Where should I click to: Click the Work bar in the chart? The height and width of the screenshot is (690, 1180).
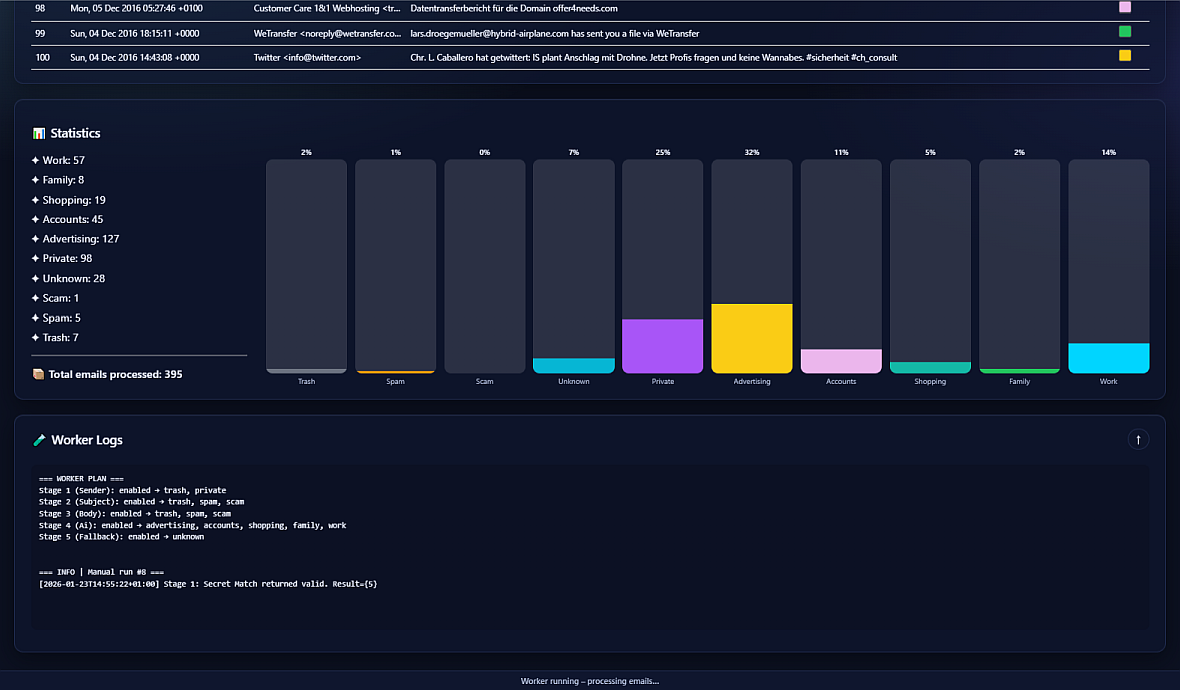click(1108, 358)
